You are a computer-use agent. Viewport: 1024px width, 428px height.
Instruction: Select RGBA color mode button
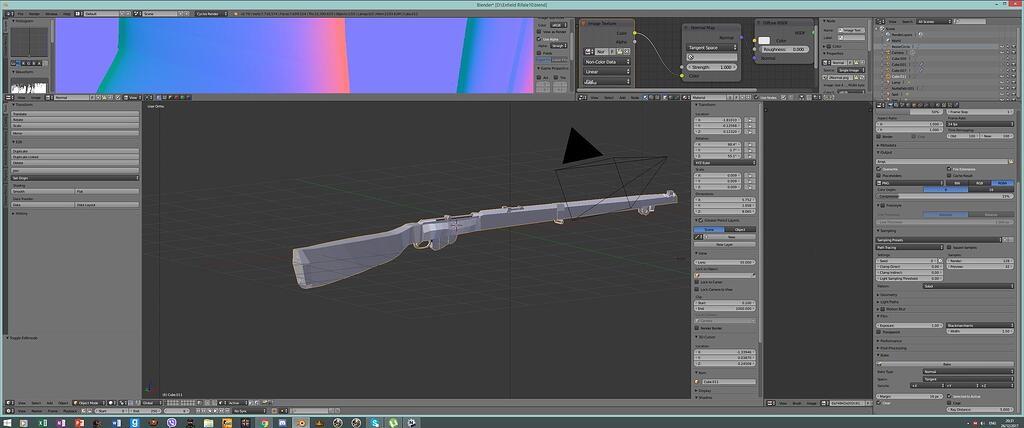[x=1002, y=183]
